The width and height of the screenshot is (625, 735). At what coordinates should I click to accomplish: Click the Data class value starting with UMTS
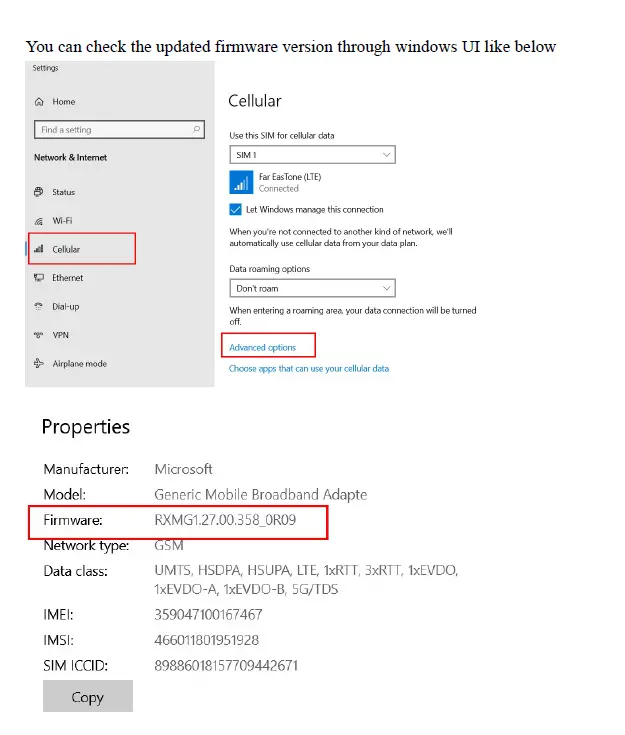click(306, 579)
